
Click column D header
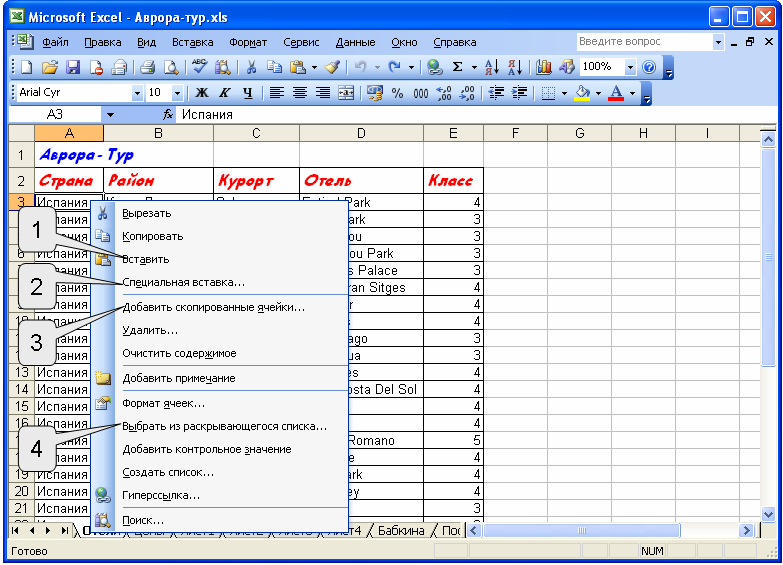coord(361,133)
